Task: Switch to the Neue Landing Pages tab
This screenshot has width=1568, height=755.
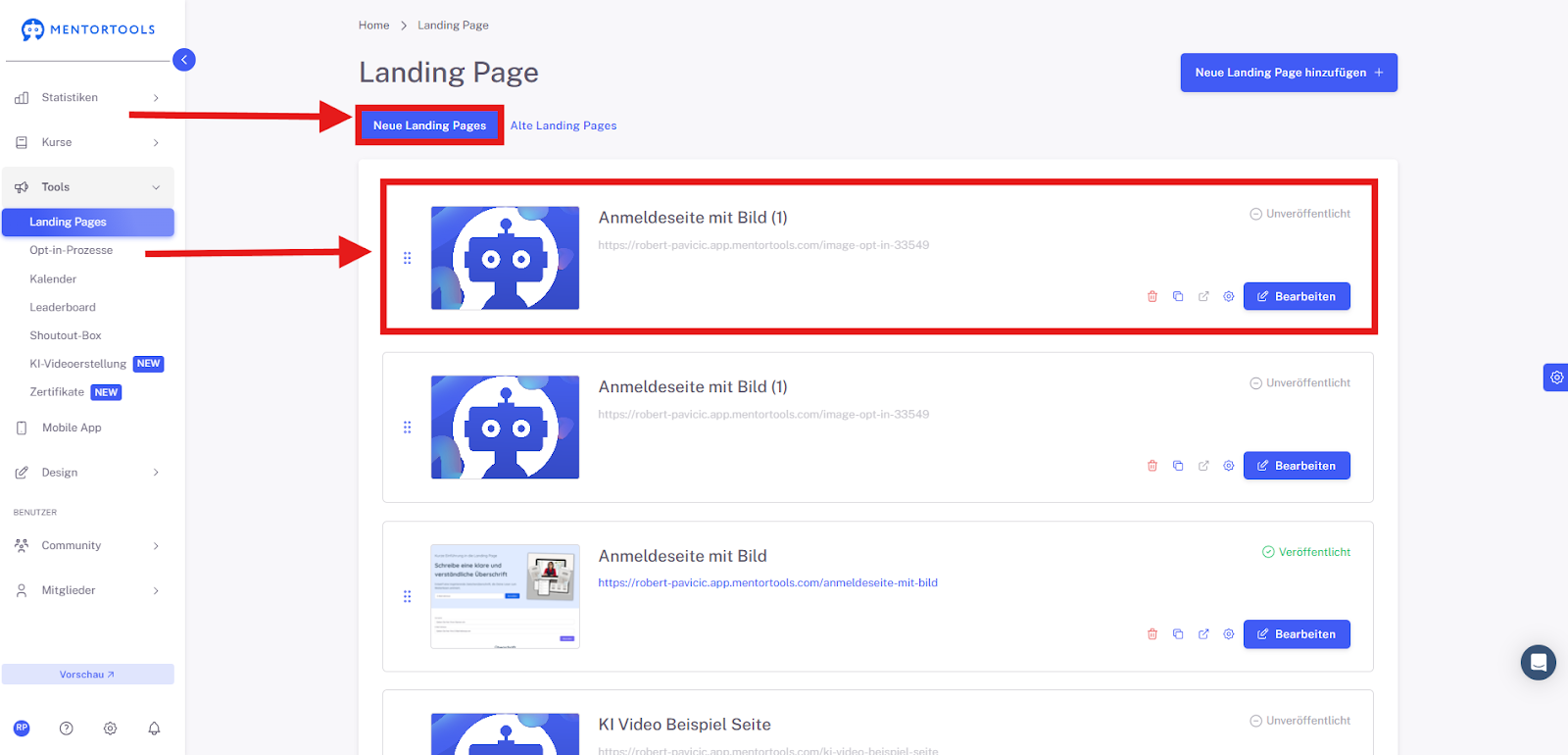Action: [x=429, y=126]
